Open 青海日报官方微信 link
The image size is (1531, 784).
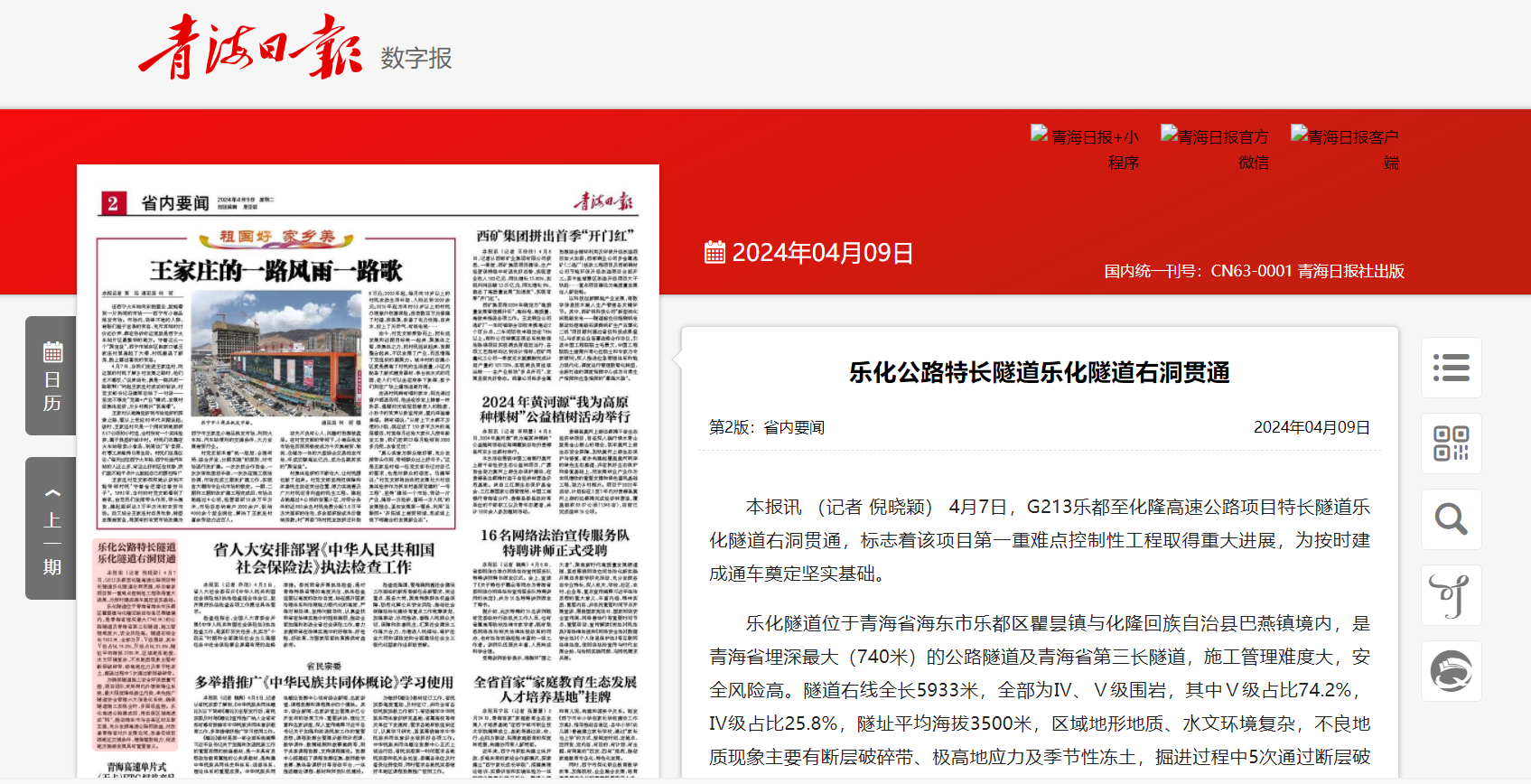pyautogui.click(x=1215, y=149)
